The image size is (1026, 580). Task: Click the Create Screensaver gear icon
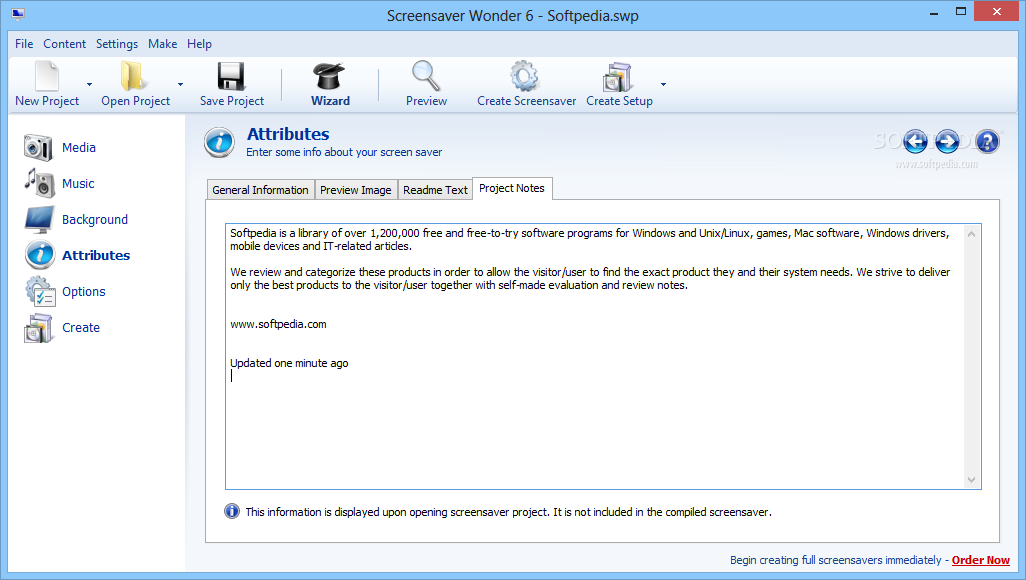(x=525, y=76)
